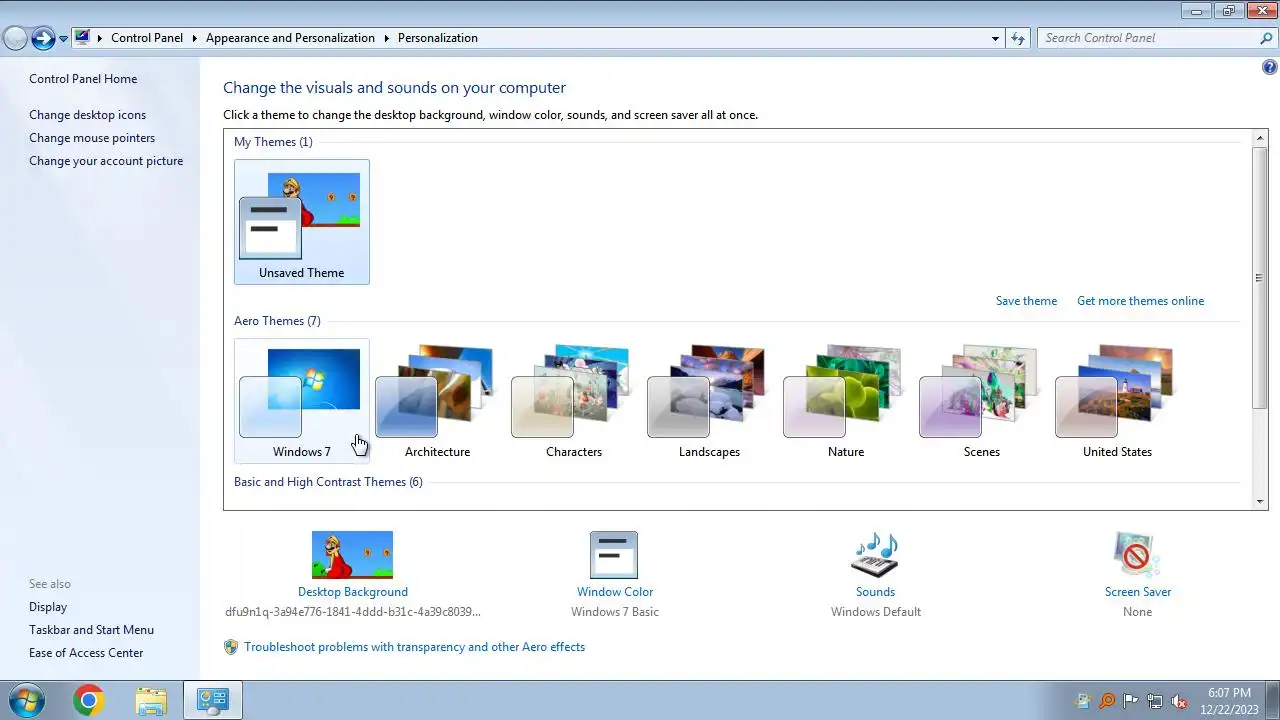This screenshot has width=1280, height=720.
Task: Open Taskbar and Start Menu link
Action: (x=91, y=630)
